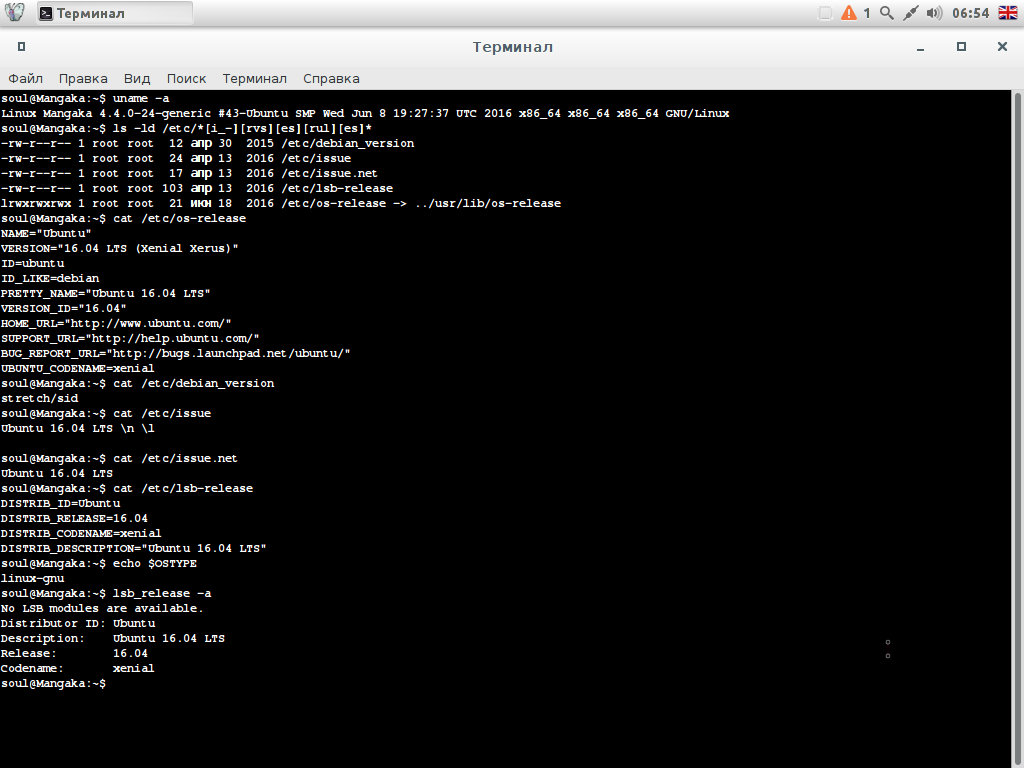Click the 'lsb_release -a' command
This screenshot has height=768, width=1024.
[162, 594]
